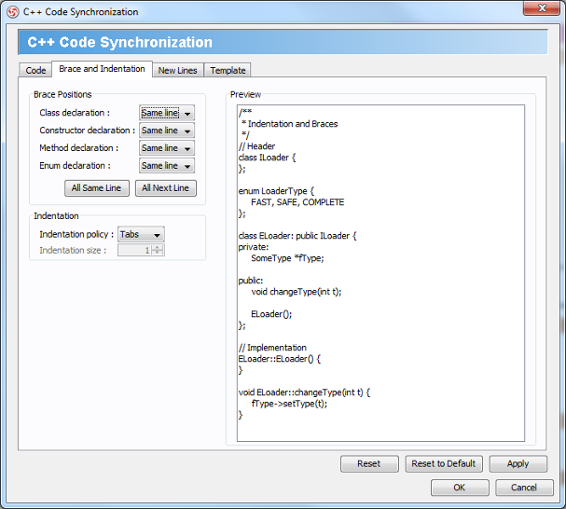The image size is (566, 509).
Task: Click Reset to Default
Action: pos(444,464)
